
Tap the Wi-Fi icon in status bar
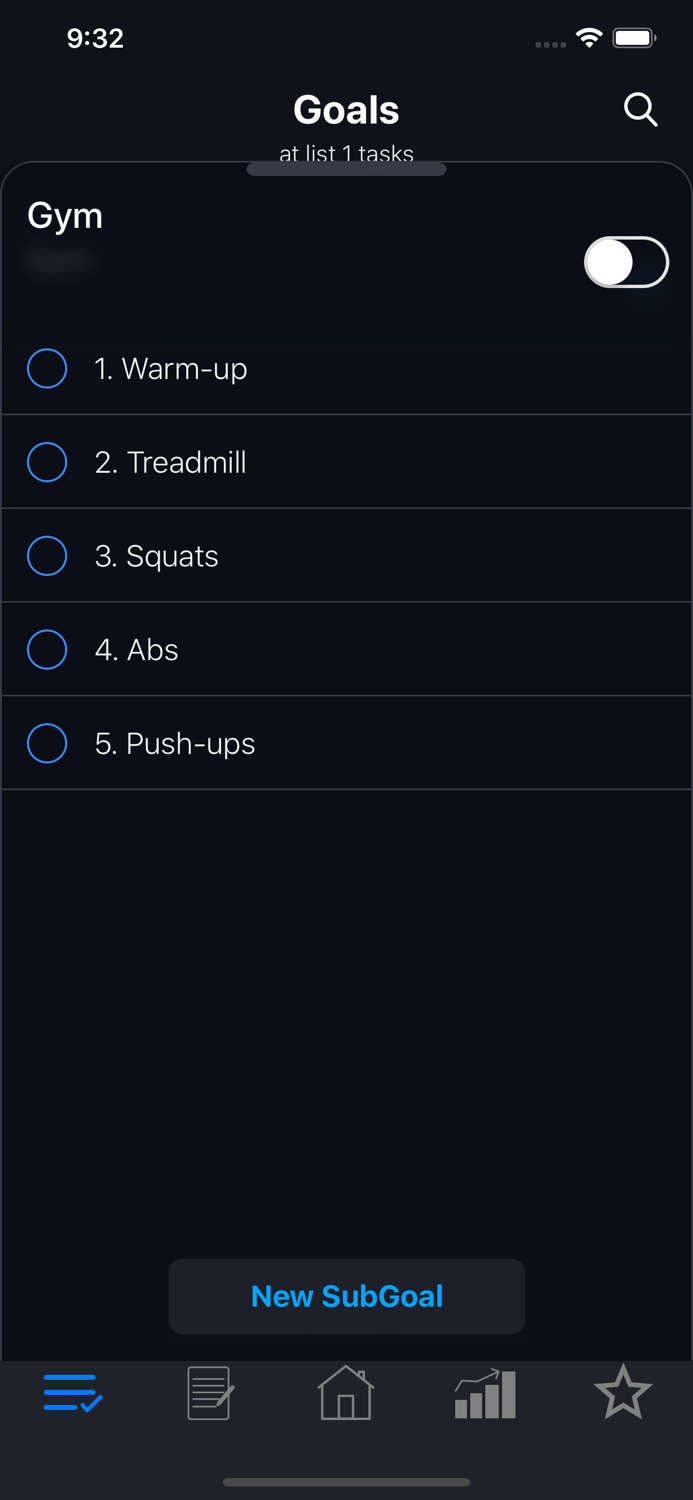click(589, 38)
